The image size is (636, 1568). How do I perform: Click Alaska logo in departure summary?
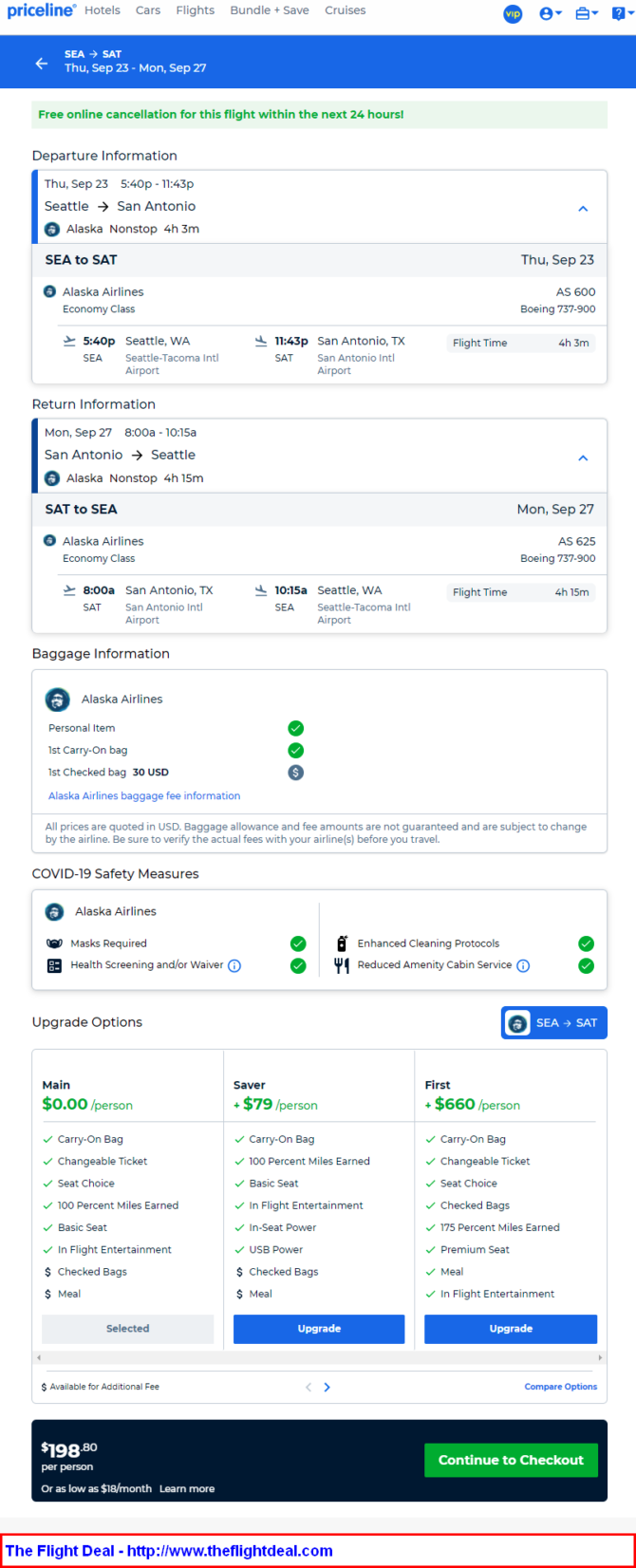52,229
